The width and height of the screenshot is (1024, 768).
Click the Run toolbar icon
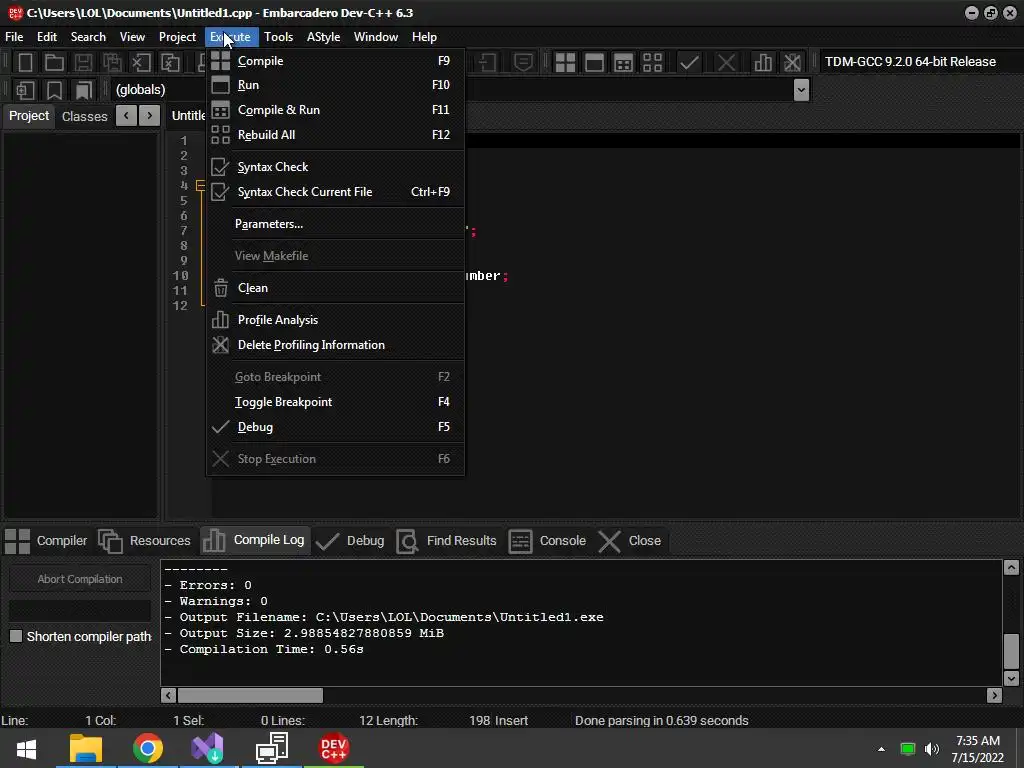pyautogui.click(x=594, y=62)
